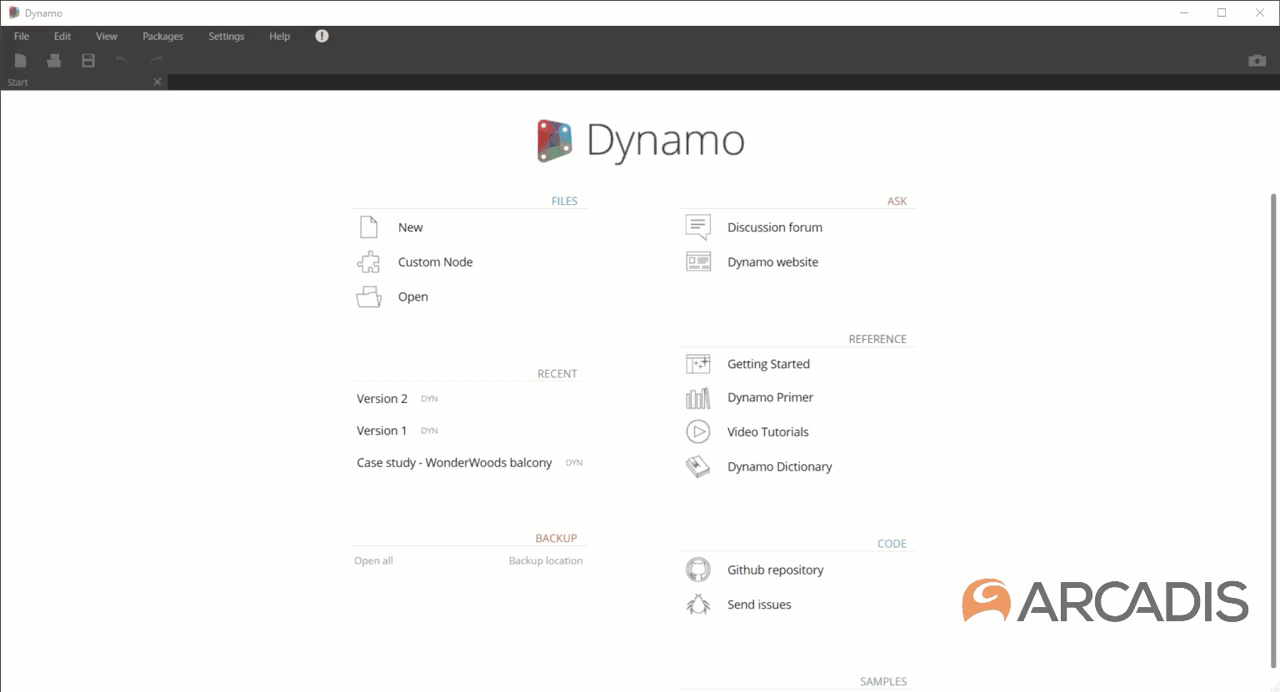Click the Open all backup link
1280x692 pixels.
(x=373, y=560)
